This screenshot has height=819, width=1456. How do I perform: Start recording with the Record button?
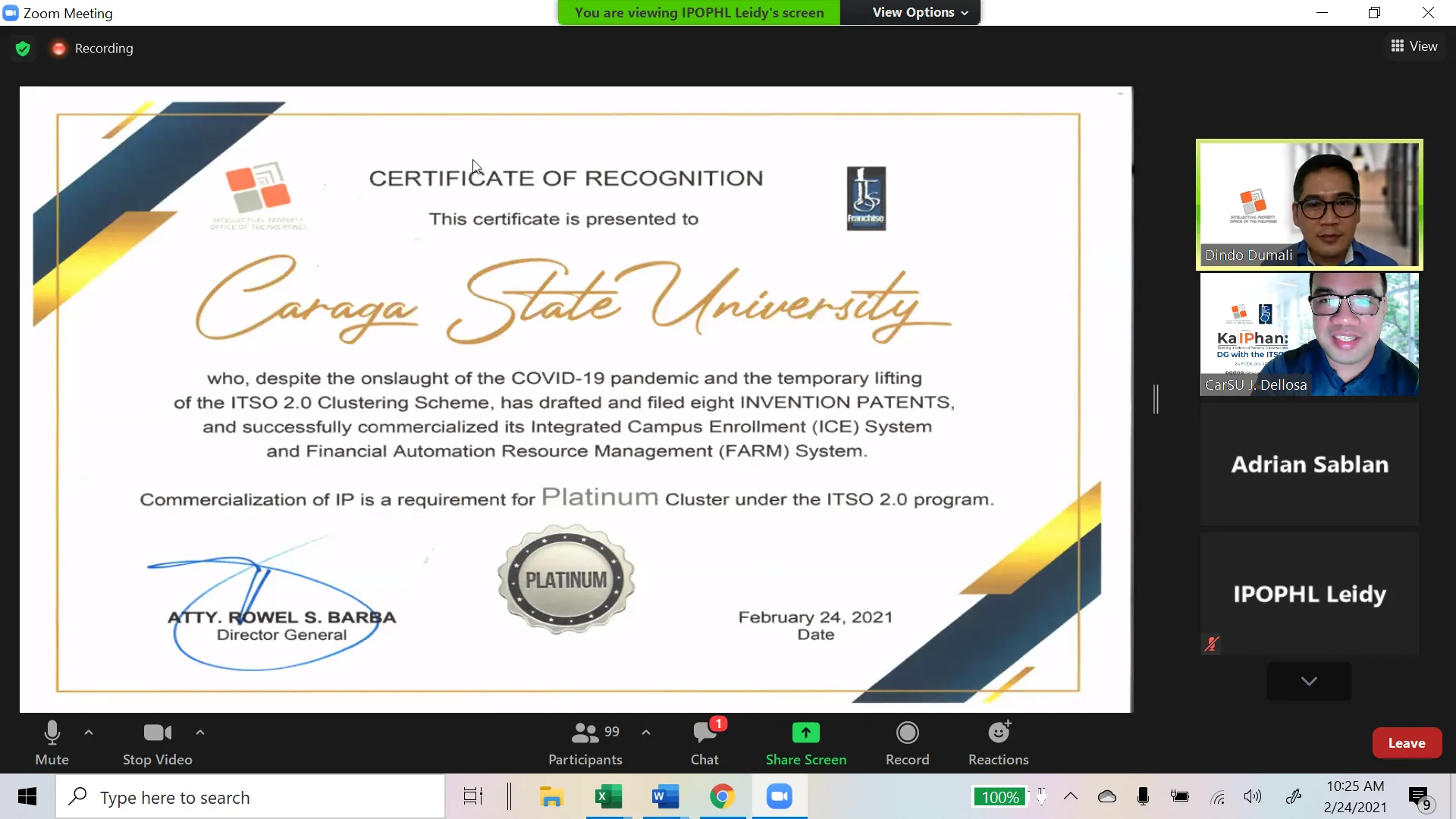(907, 733)
